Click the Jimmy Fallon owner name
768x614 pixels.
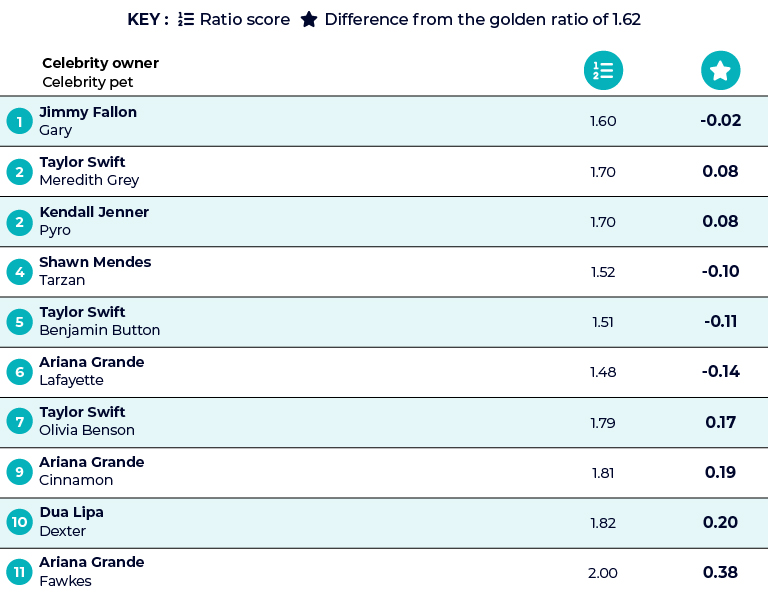tap(88, 112)
